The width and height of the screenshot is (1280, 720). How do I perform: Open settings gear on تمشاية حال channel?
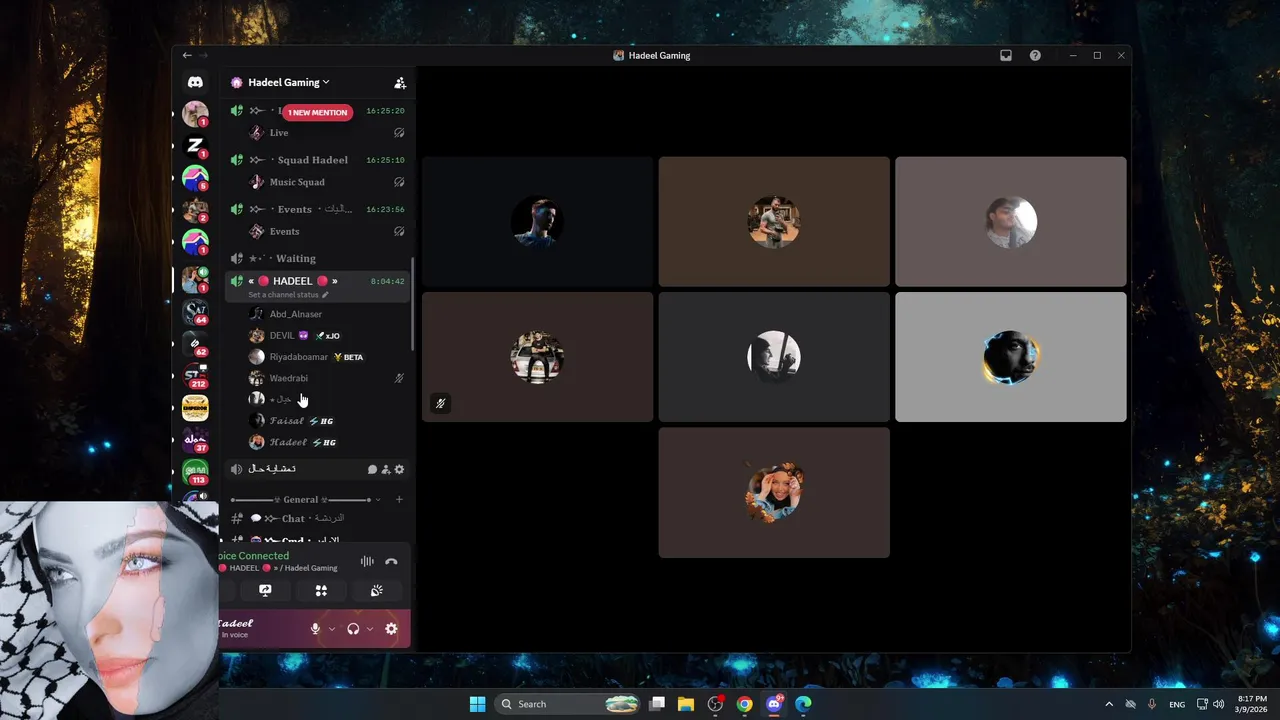400,469
